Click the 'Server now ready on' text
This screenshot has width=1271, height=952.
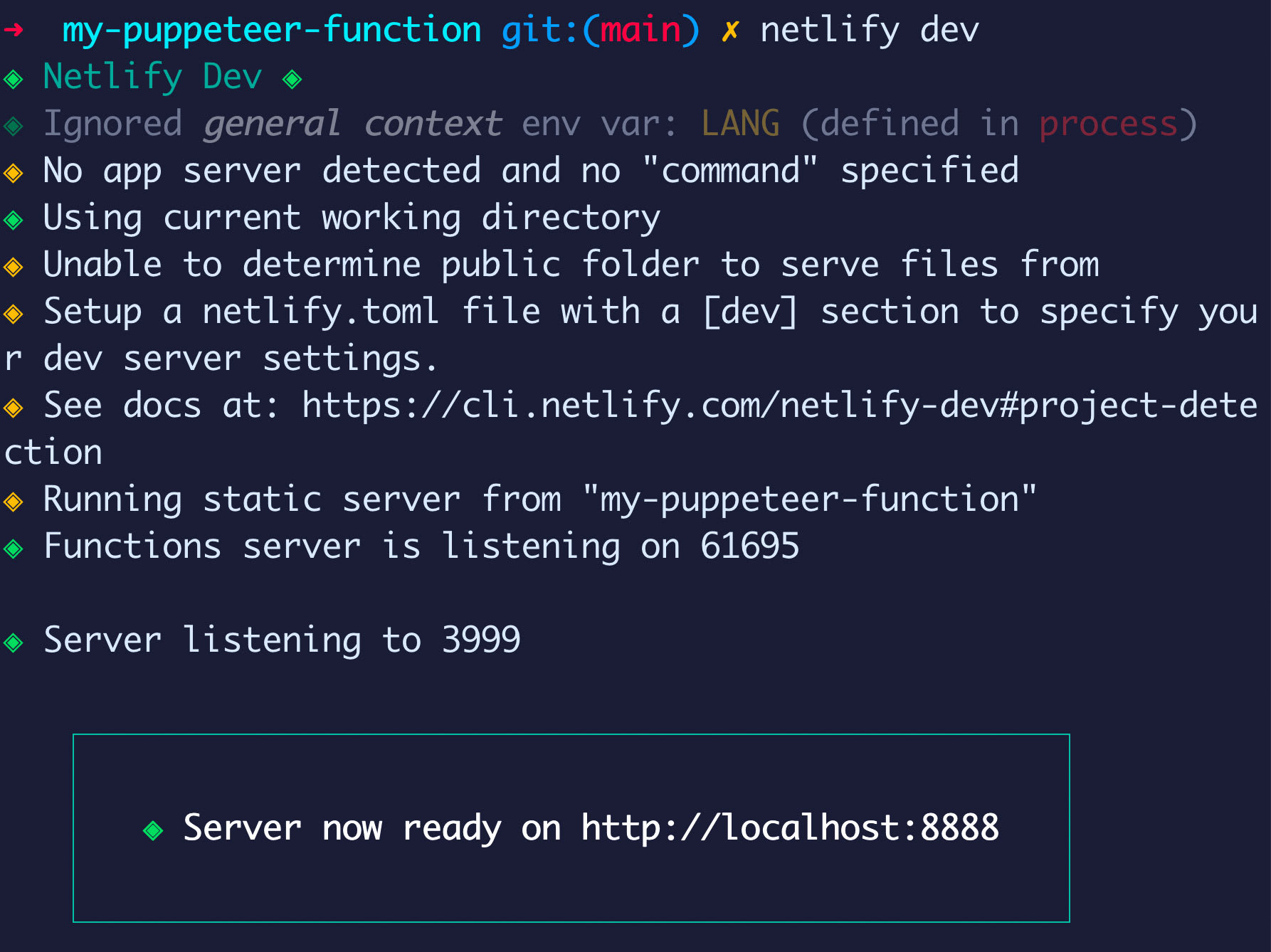(372, 827)
